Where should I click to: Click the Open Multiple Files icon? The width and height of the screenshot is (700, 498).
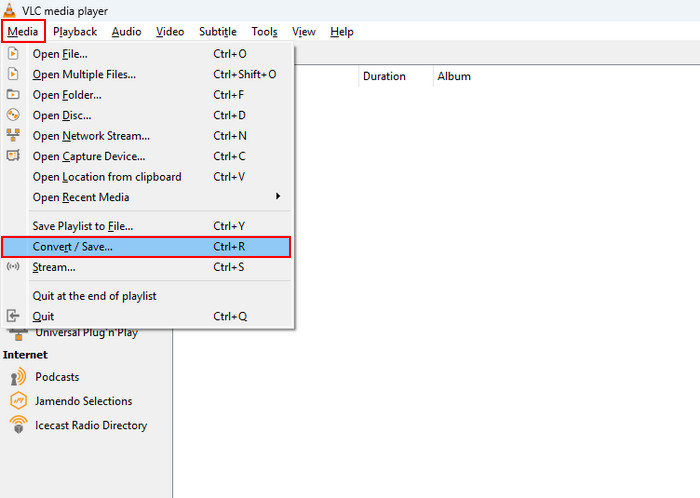tap(13, 74)
